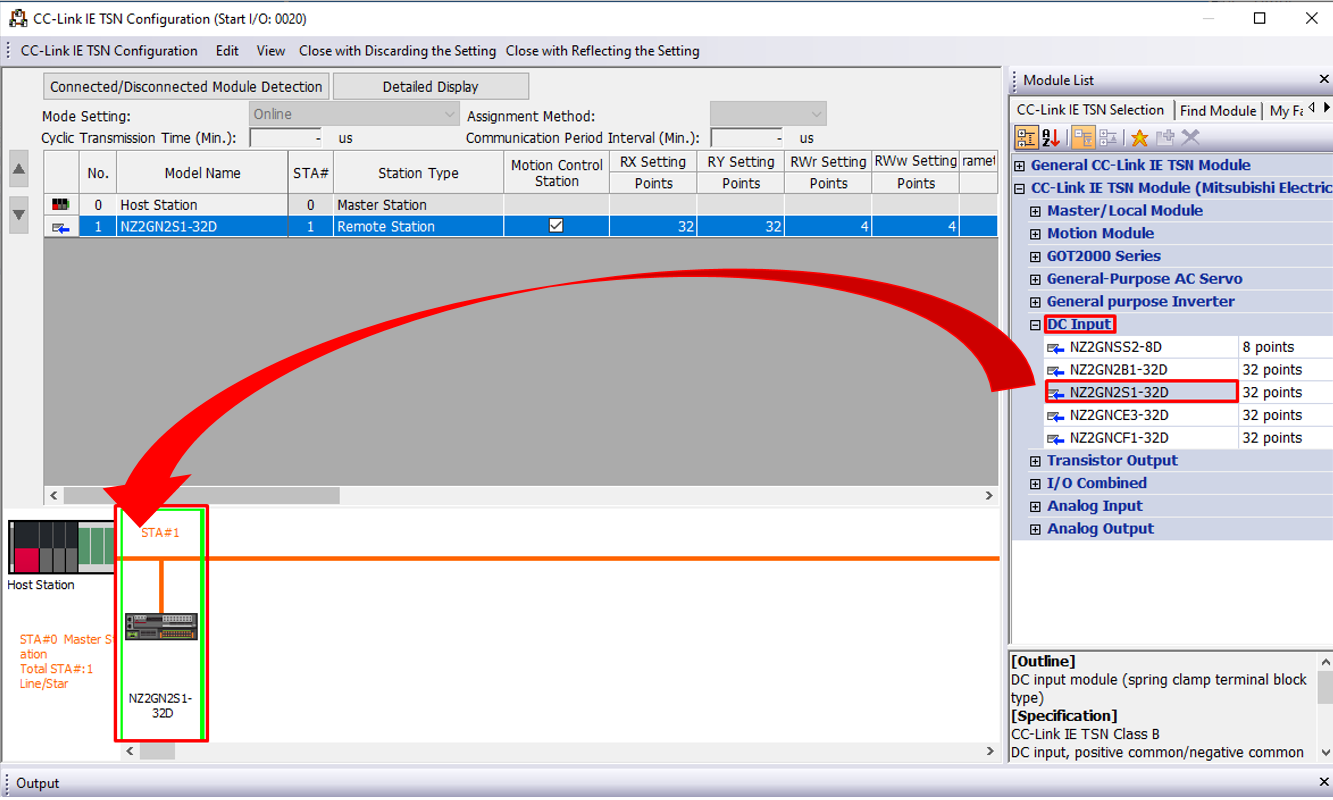This screenshot has width=1333, height=800.
Task: Toggle the Motion Control Station checkbox for NZ2GN2S1-32D
Action: click(556, 226)
